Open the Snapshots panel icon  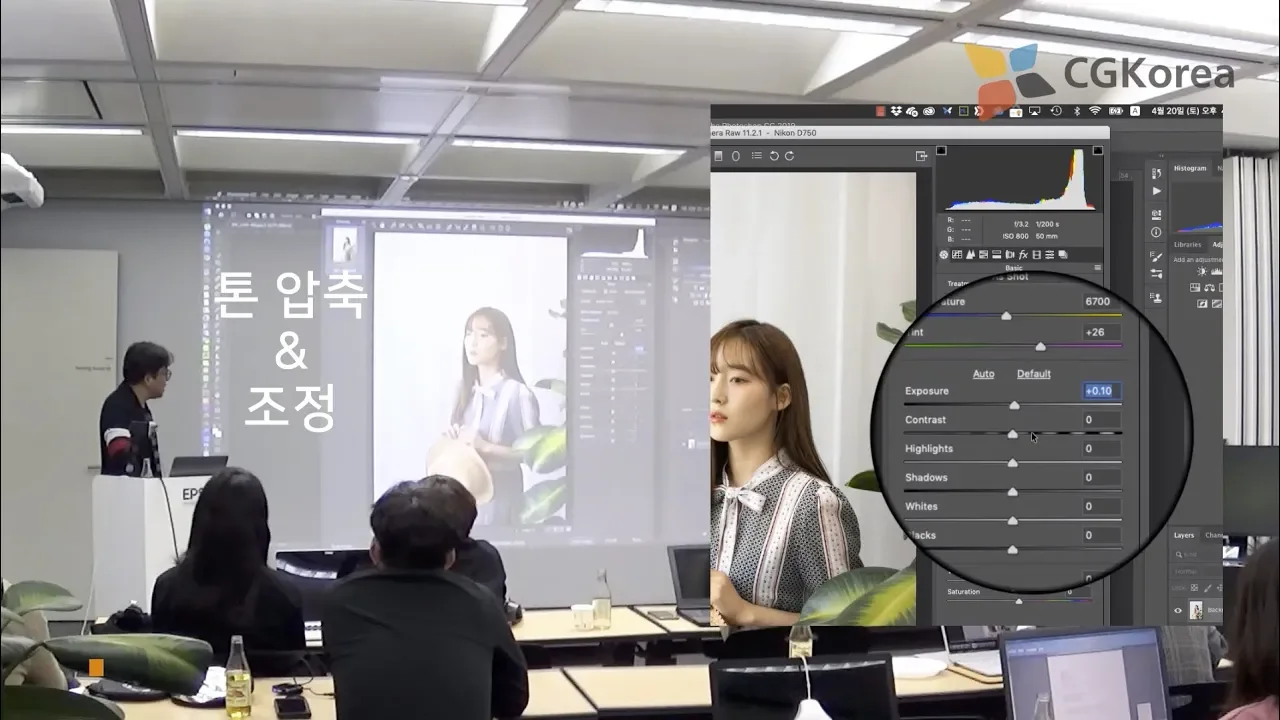1062,255
